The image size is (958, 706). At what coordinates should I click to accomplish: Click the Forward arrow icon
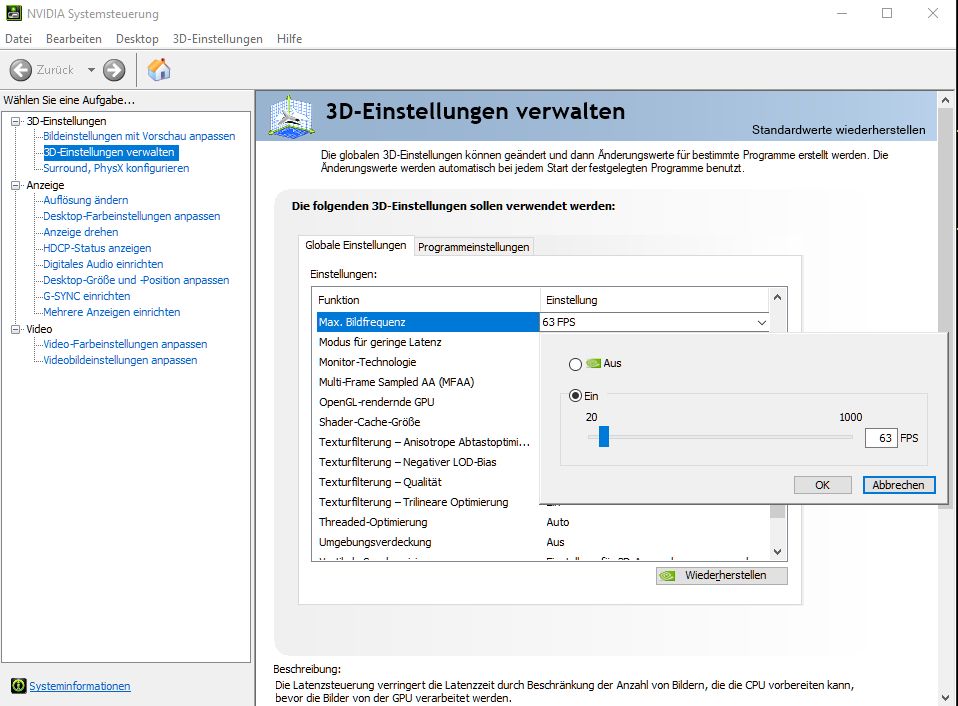(x=114, y=70)
